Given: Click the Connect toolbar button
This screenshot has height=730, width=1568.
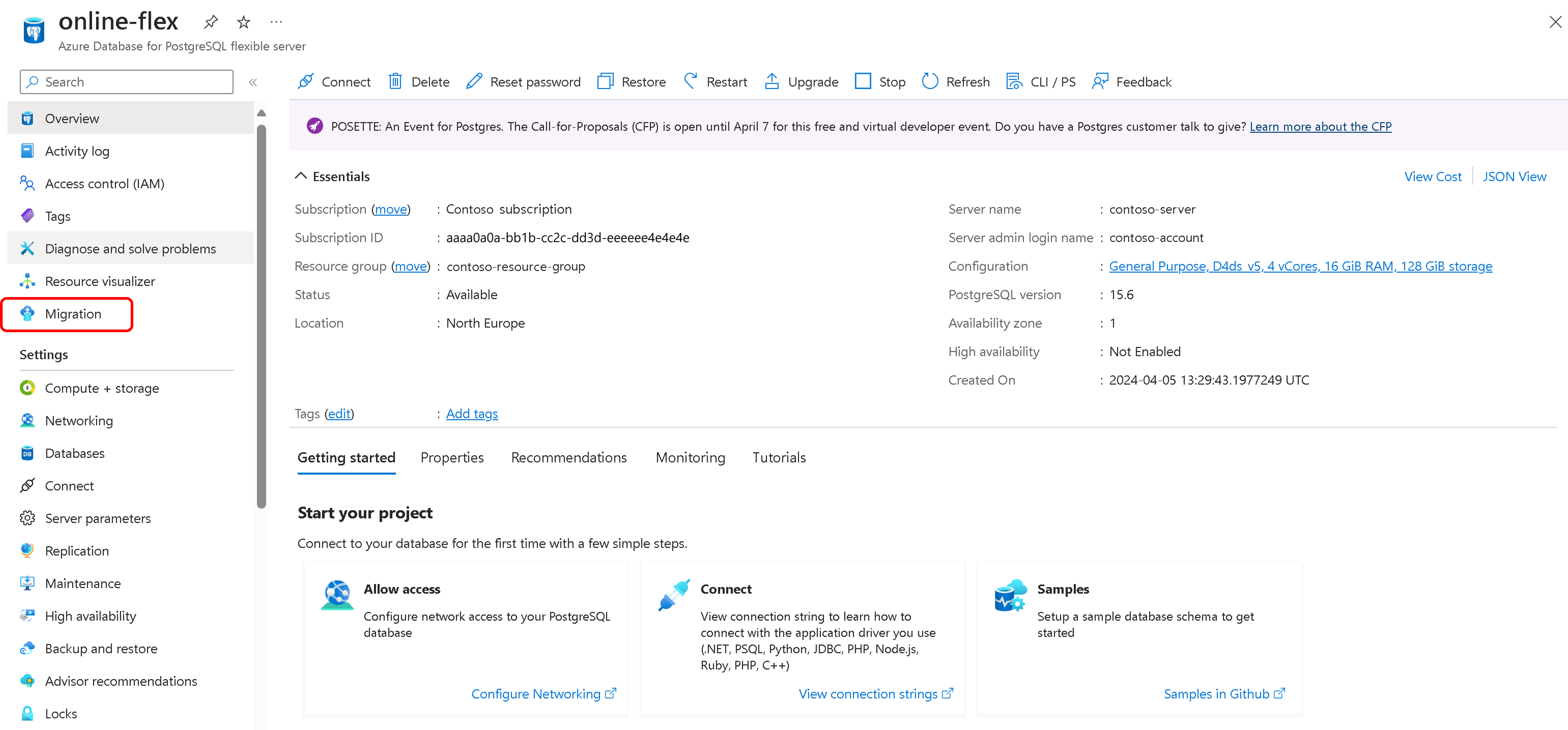Looking at the screenshot, I should (334, 82).
